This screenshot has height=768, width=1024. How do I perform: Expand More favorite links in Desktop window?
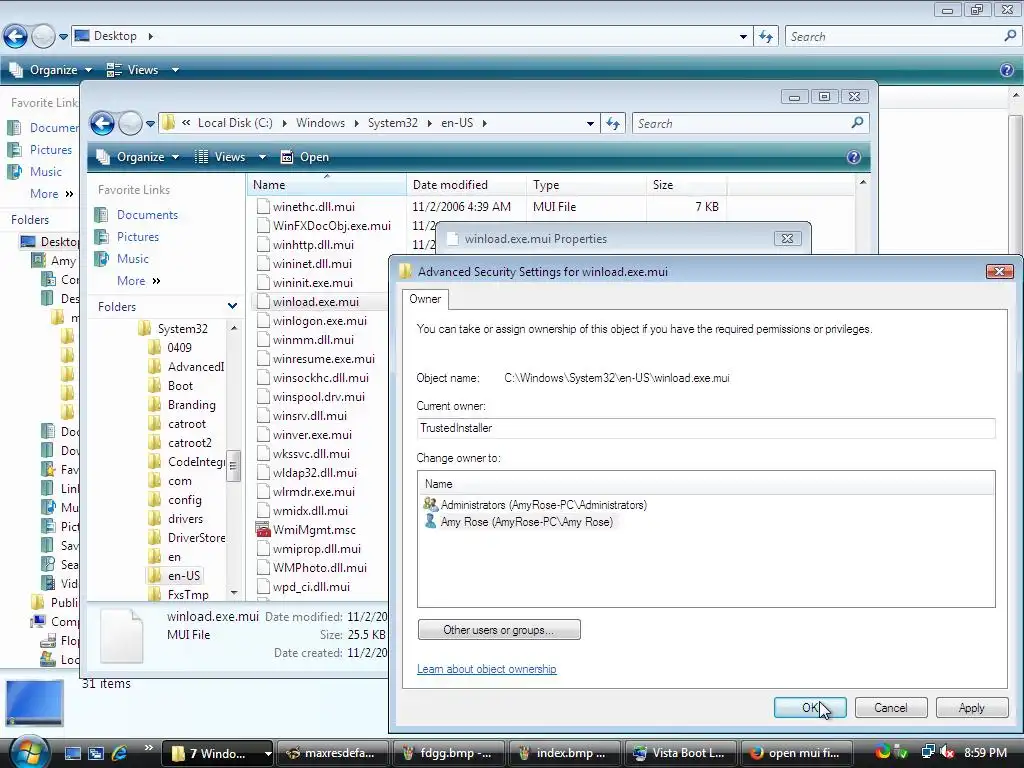(x=51, y=193)
